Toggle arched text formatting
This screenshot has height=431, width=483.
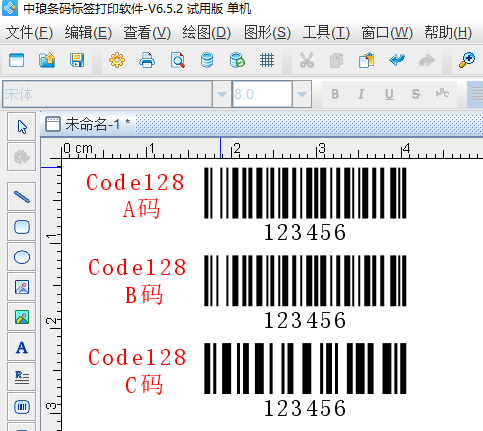[x=442, y=94]
